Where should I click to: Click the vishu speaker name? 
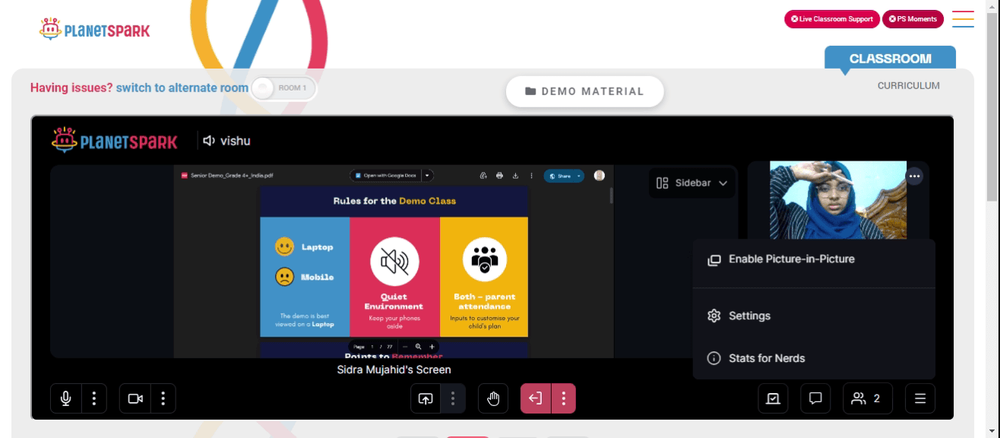235,141
